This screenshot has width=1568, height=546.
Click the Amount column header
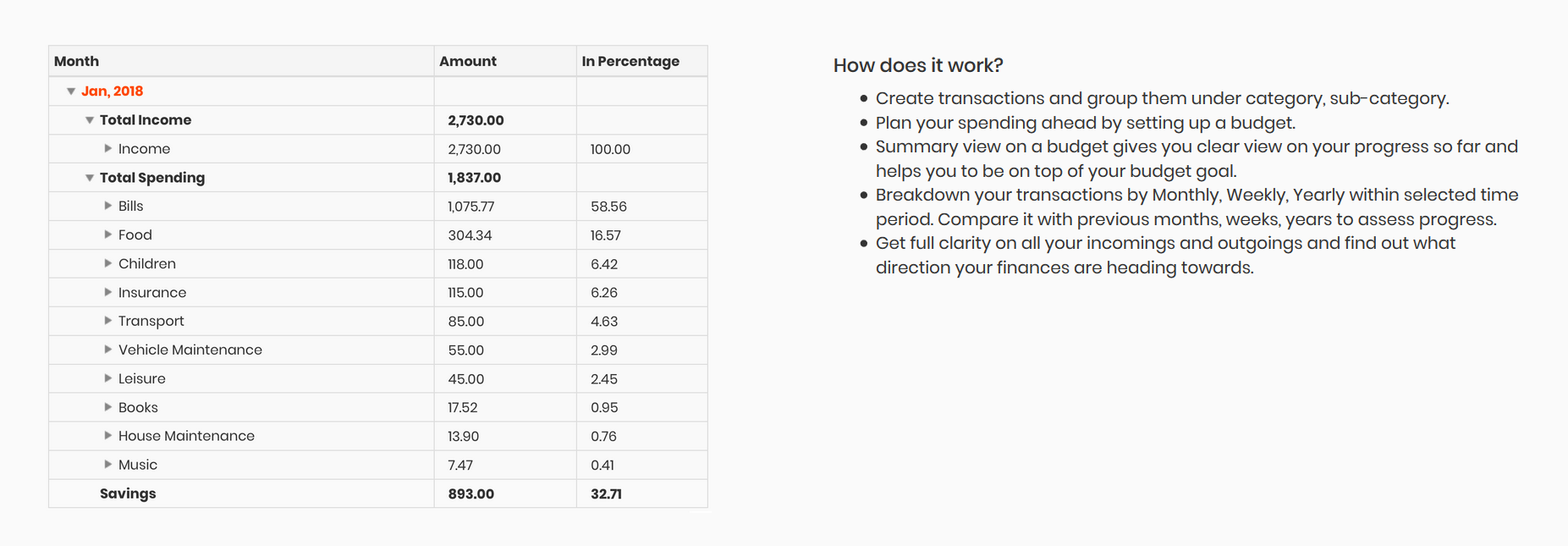coord(505,61)
